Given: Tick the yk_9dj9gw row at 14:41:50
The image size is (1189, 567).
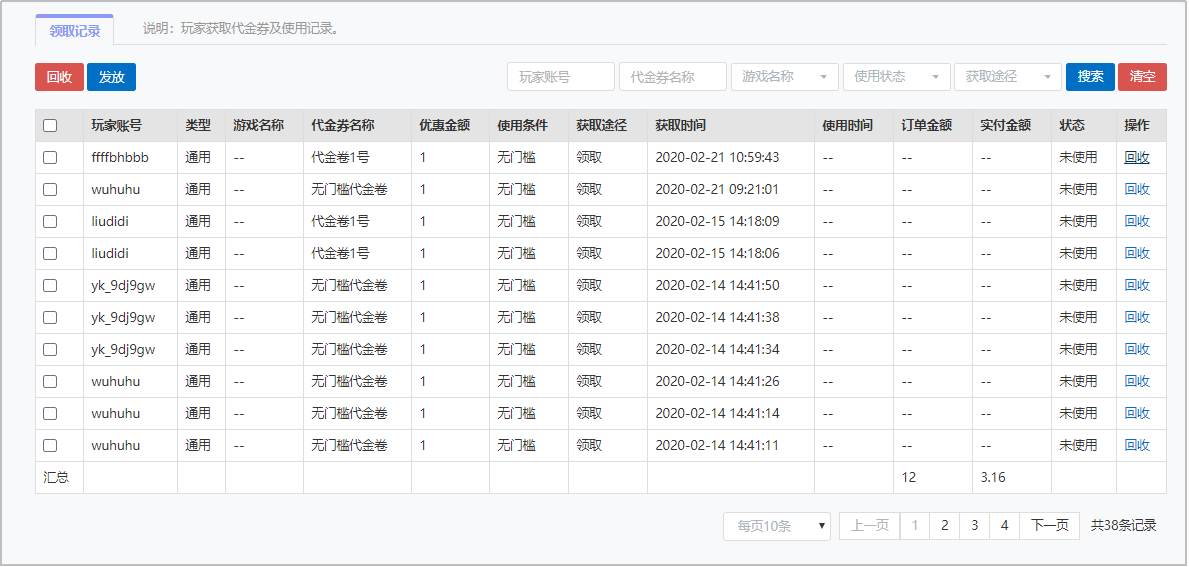Looking at the screenshot, I should [x=50, y=286].
